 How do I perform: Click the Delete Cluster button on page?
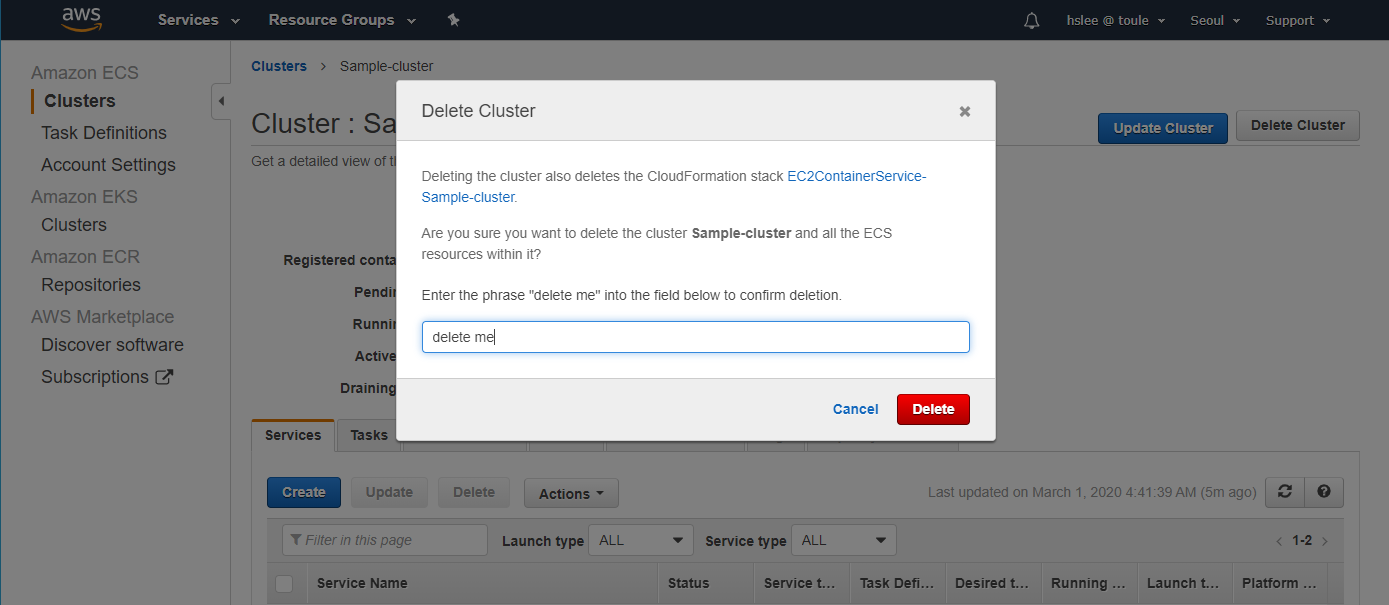click(x=1298, y=125)
